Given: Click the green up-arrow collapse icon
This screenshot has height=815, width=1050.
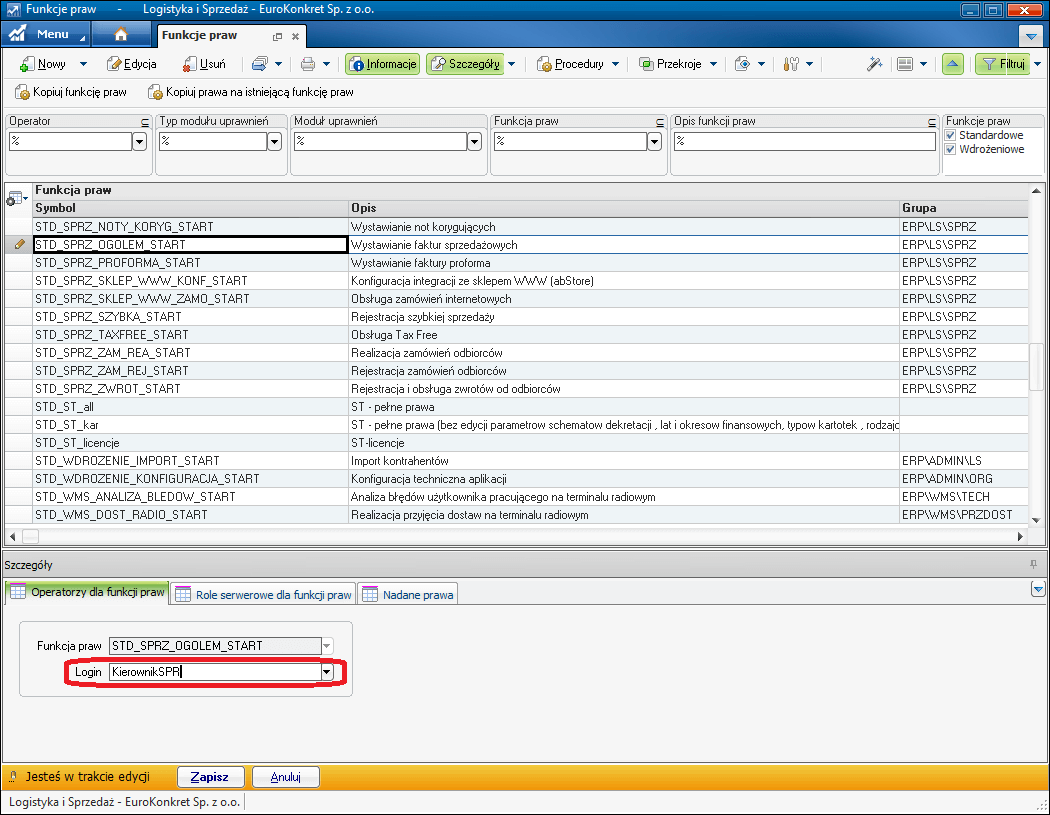Looking at the screenshot, I should (953, 64).
